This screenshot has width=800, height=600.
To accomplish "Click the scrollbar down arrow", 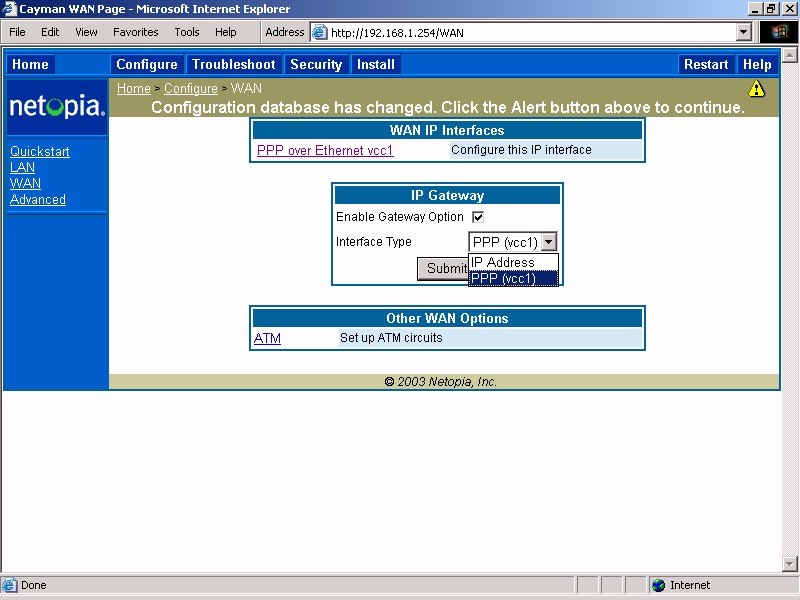I will coord(790,564).
